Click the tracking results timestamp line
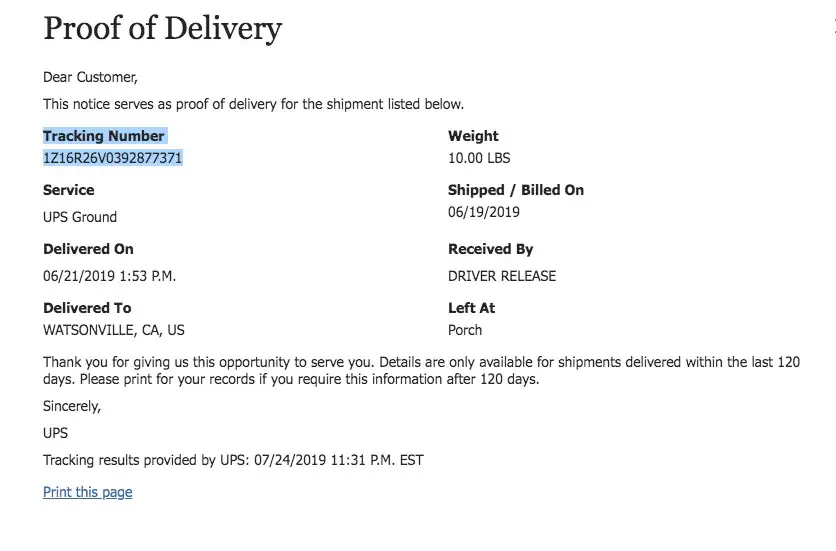 (x=233, y=461)
